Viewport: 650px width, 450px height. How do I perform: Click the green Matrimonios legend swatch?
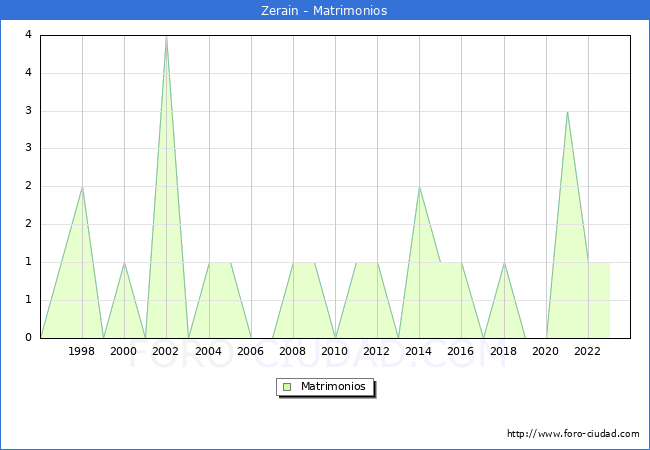287,387
